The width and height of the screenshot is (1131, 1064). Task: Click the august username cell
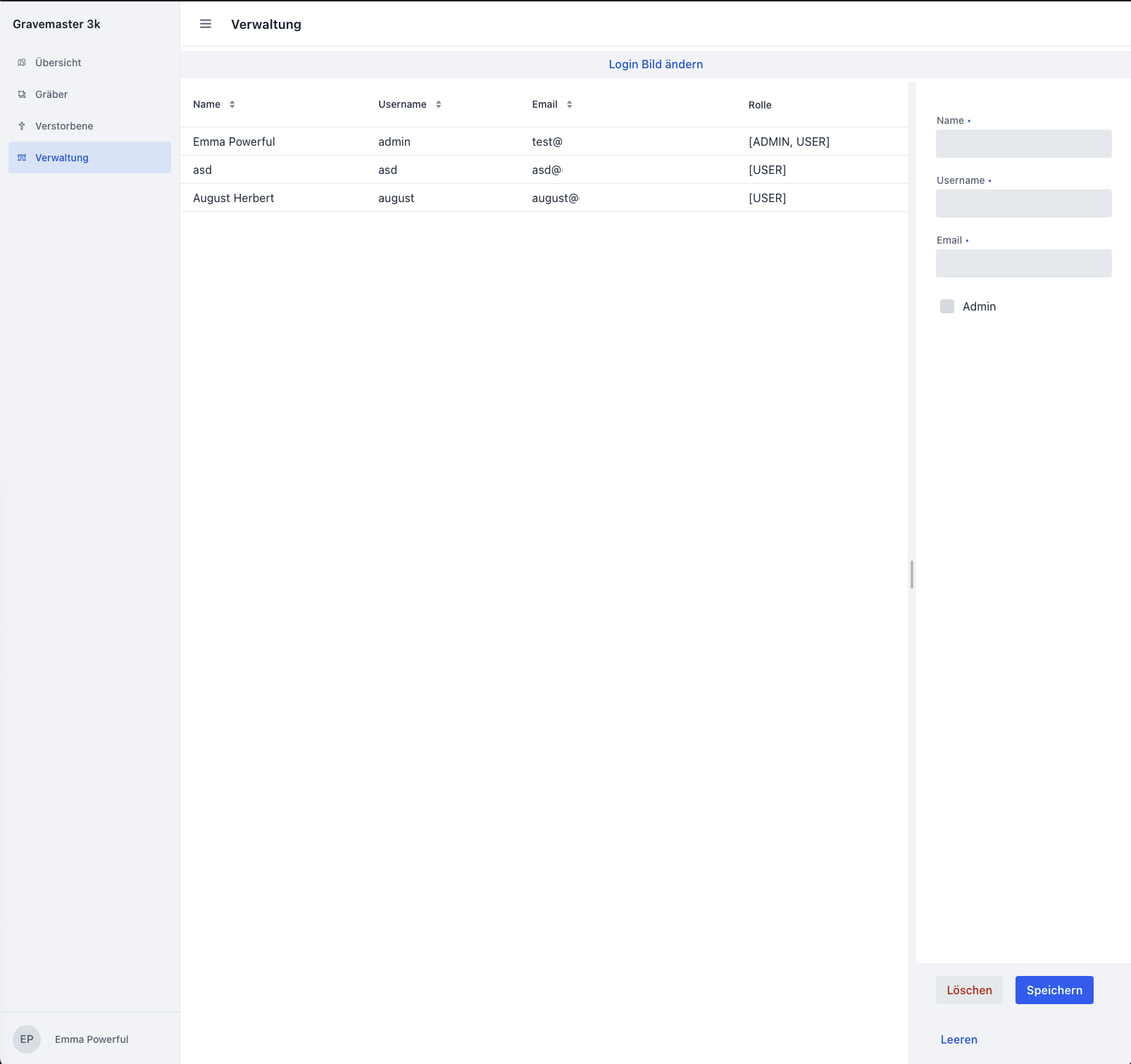point(396,198)
